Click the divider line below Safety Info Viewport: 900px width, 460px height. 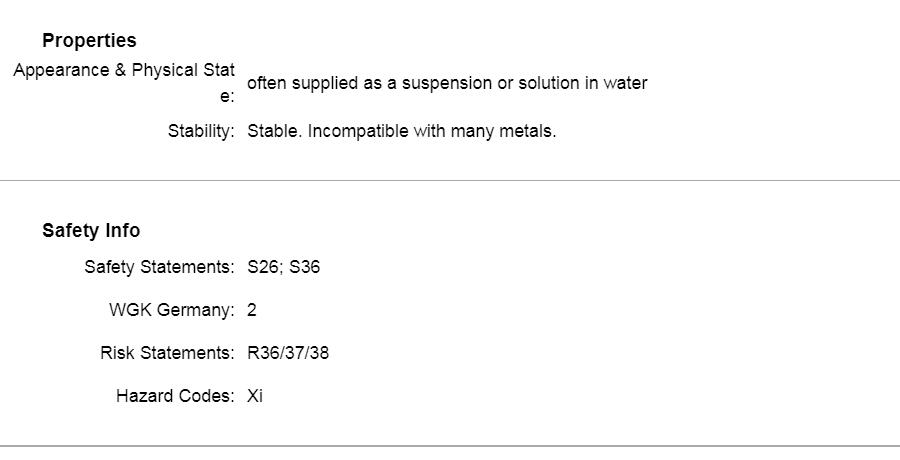pyautogui.click(x=450, y=446)
